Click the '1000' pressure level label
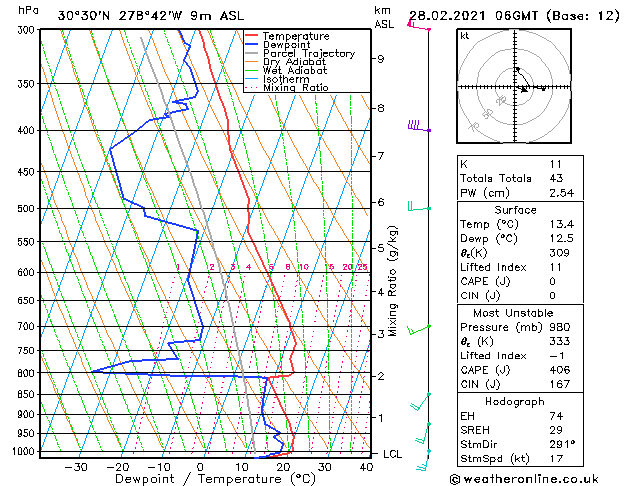 [25, 452]
